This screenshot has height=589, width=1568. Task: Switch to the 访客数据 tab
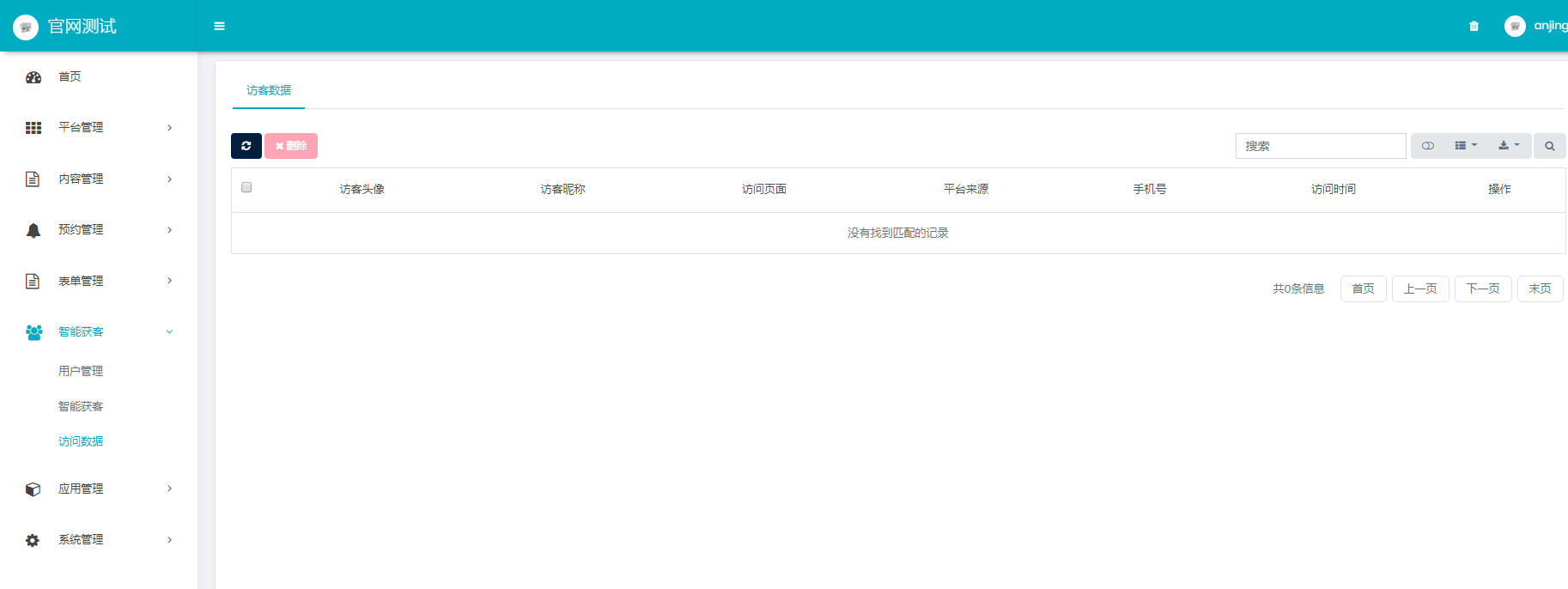269,91
